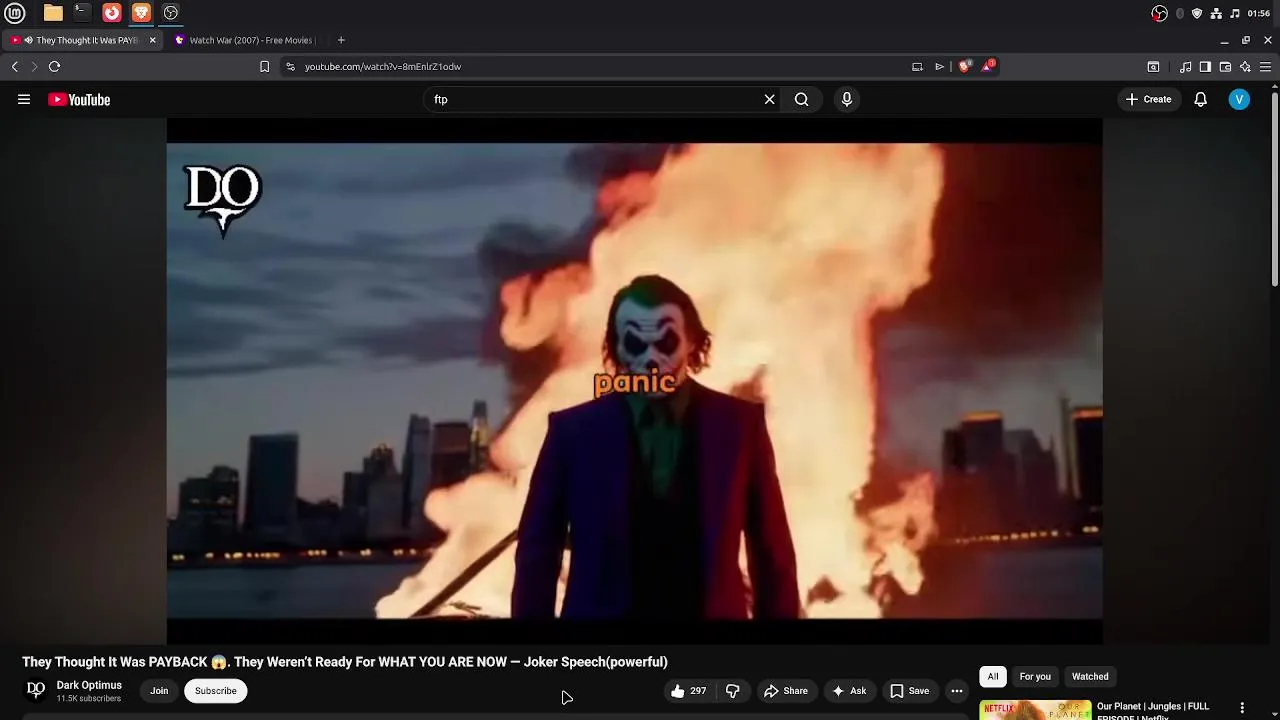
Task: Open the OBS Studio panel launcher
Action: 171,13
